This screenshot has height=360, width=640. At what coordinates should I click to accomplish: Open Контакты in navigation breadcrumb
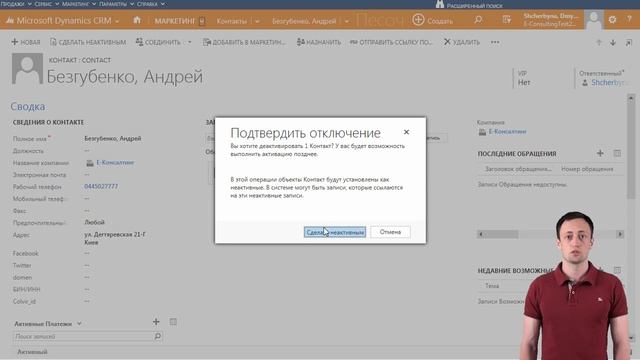click(x=231, y=21)
